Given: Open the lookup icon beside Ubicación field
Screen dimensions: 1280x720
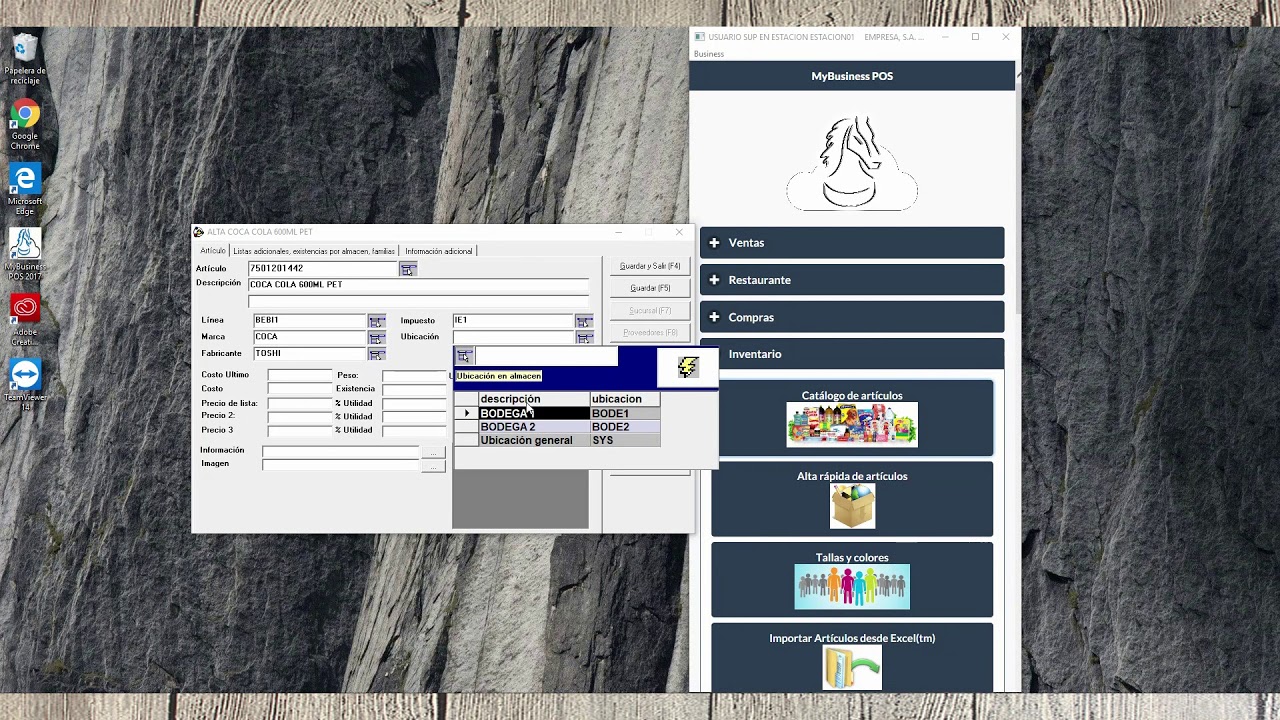Looking at the screenshot, I should 584,338.
